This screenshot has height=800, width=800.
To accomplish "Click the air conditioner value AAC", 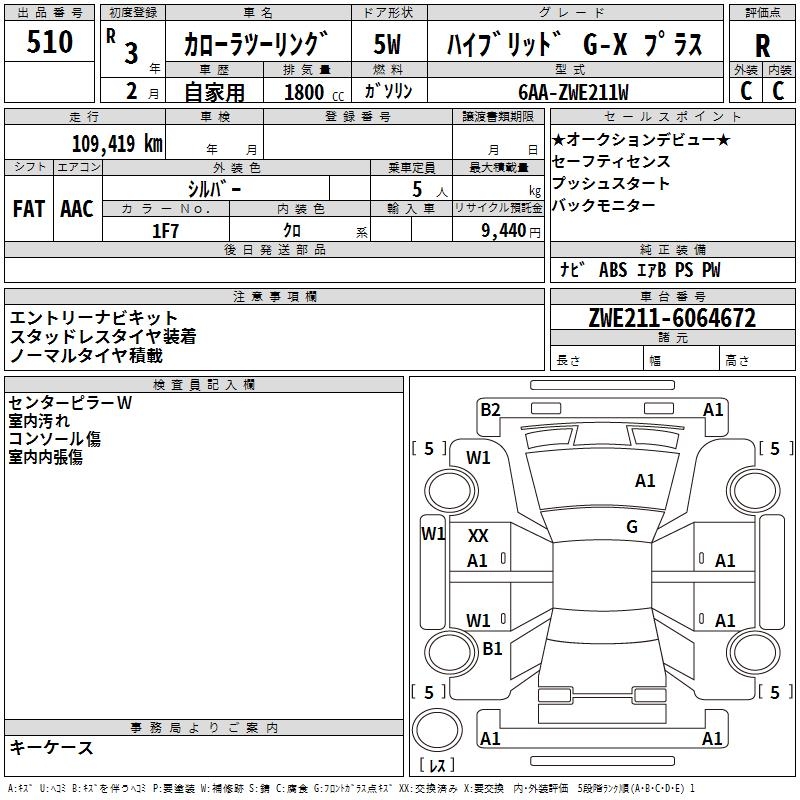I will click(x=77, y=209).
